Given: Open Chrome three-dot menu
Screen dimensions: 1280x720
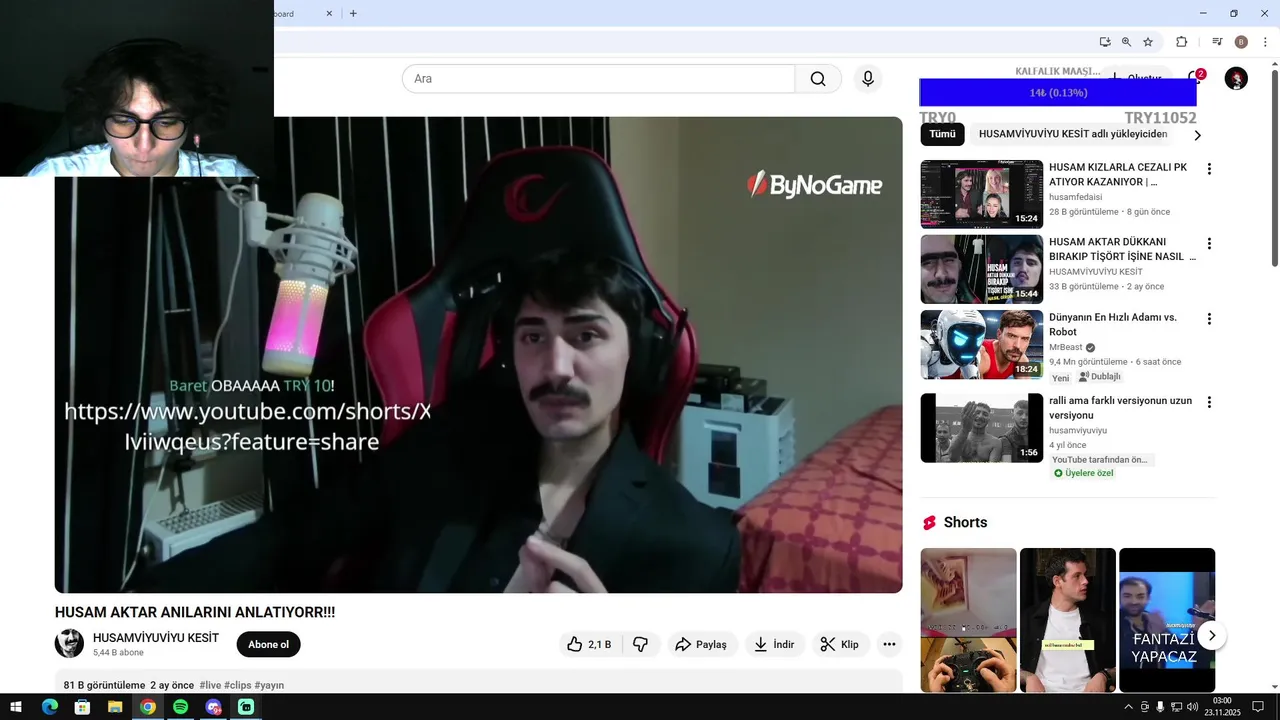Looking at the screenshot, I should (1265, 42).
